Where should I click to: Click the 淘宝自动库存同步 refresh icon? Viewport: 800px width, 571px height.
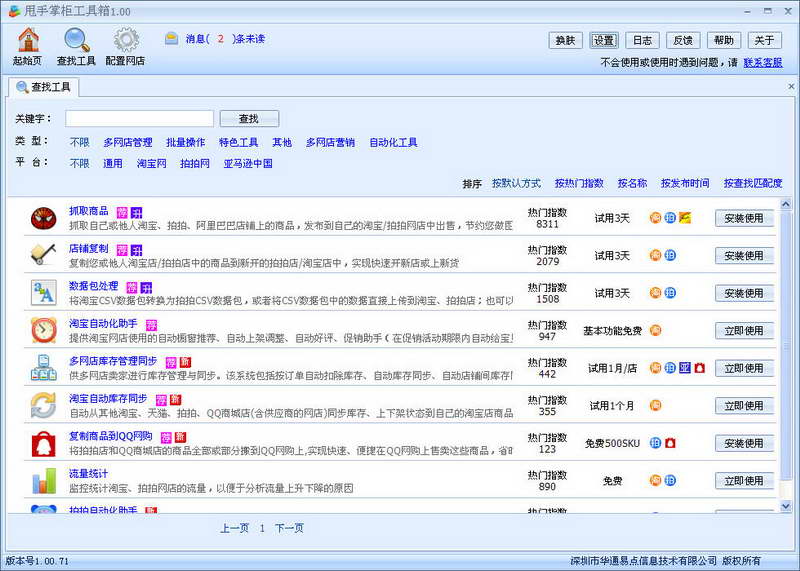tap(43, 405)
